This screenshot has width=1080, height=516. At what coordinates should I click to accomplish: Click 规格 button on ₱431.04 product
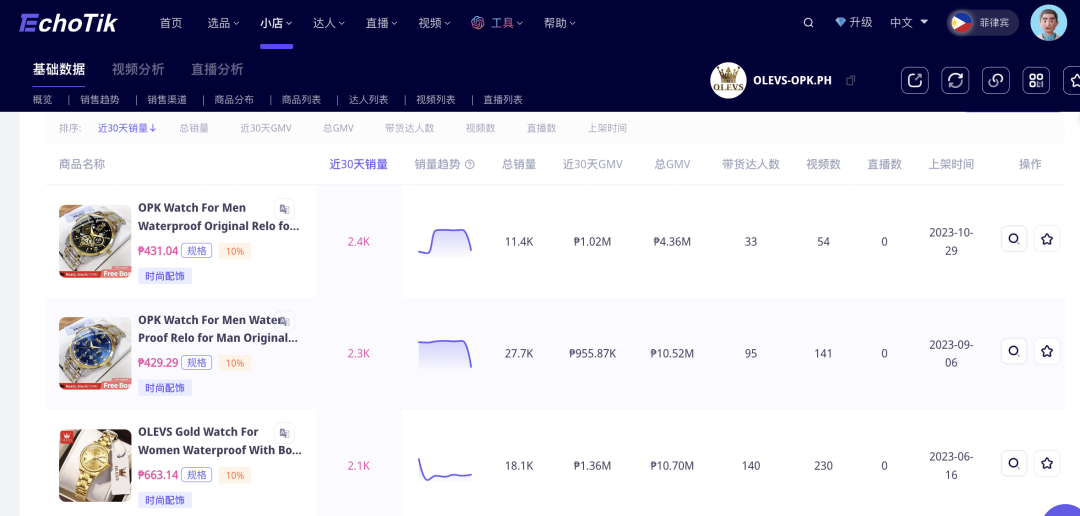click(x=196, y=251)
